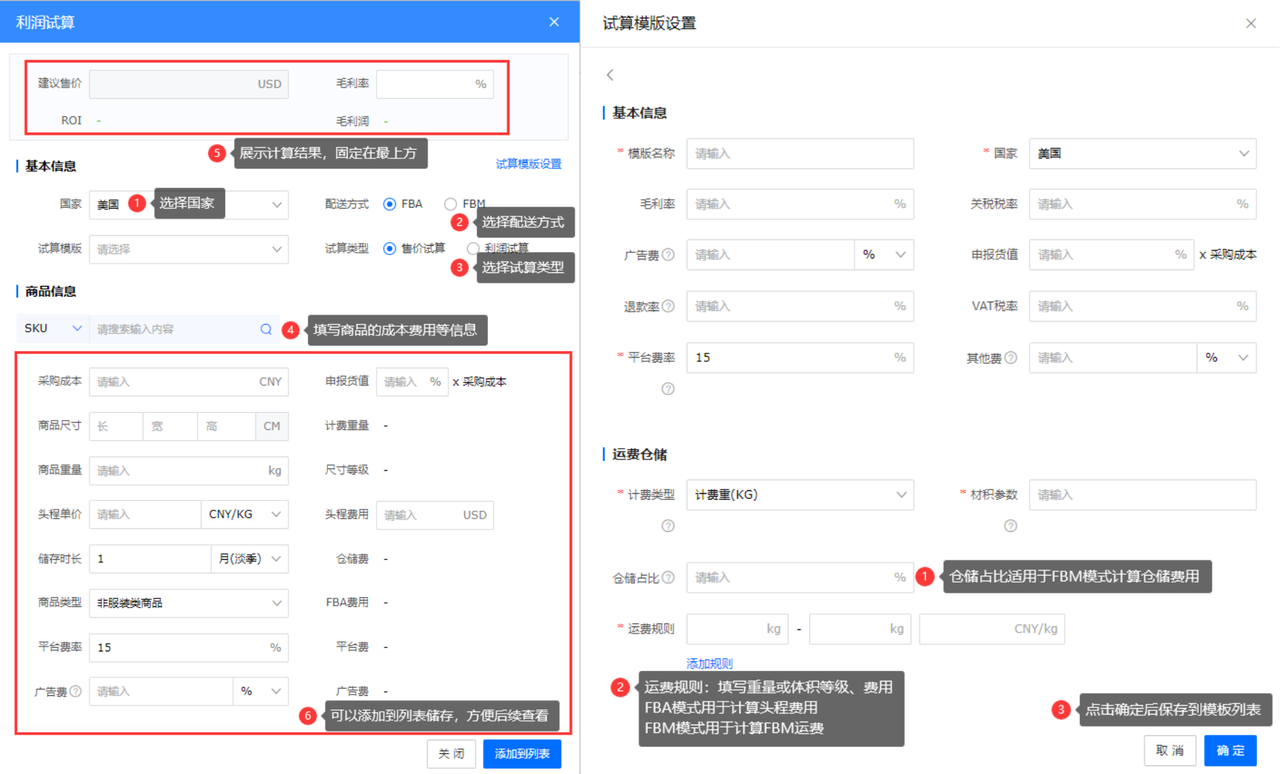Select 售价试算 calculation type radio
1280x774 pixels.
[x=390, y=248]
